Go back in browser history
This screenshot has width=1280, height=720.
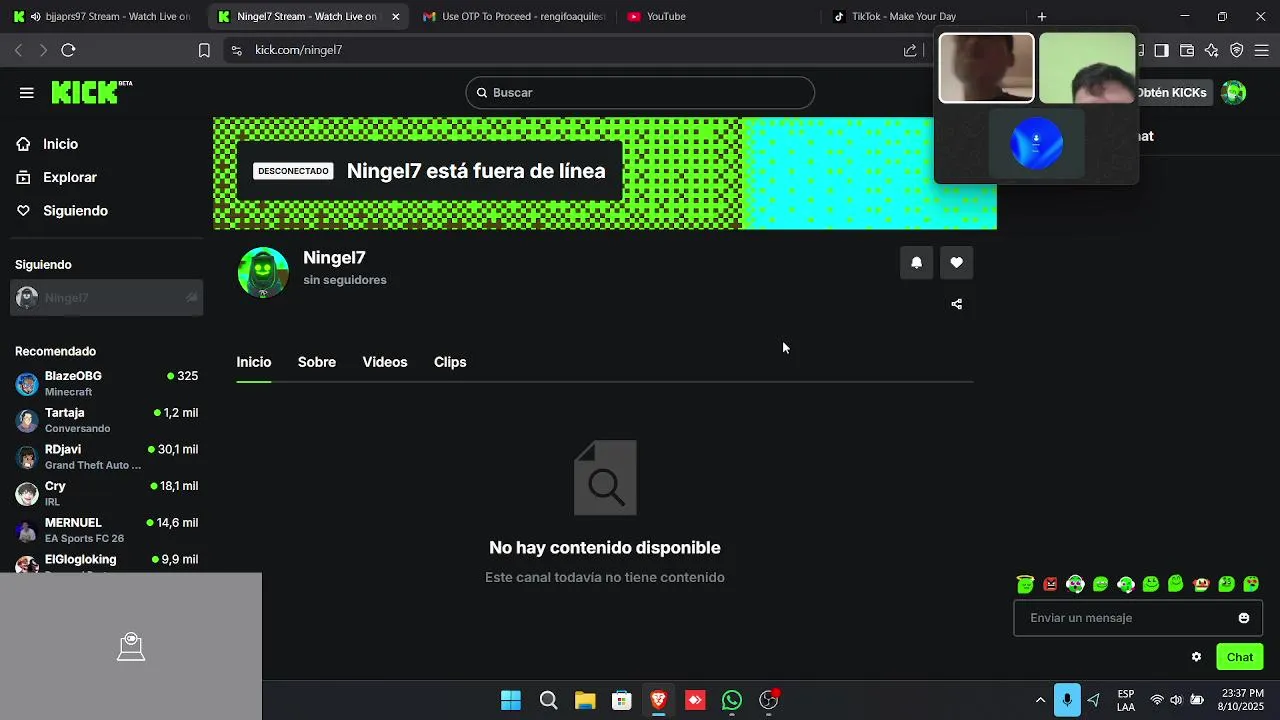click(x=18, y=50)
